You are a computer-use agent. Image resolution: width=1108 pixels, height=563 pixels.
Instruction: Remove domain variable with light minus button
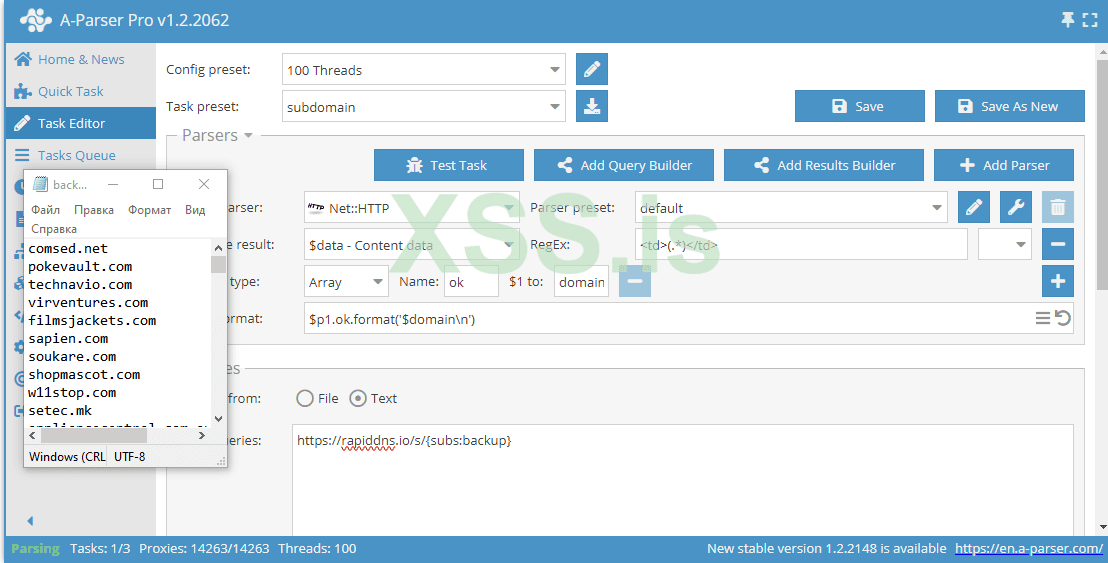[635, 281]
